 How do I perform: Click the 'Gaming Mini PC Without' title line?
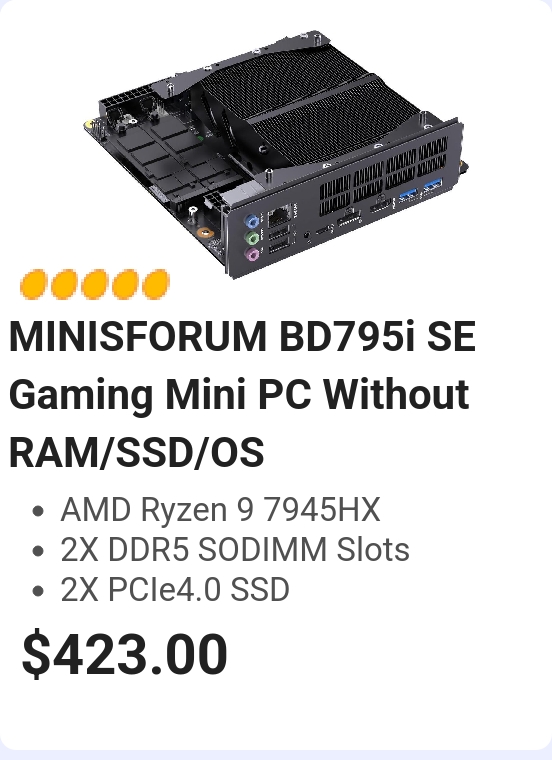(239, 394)
